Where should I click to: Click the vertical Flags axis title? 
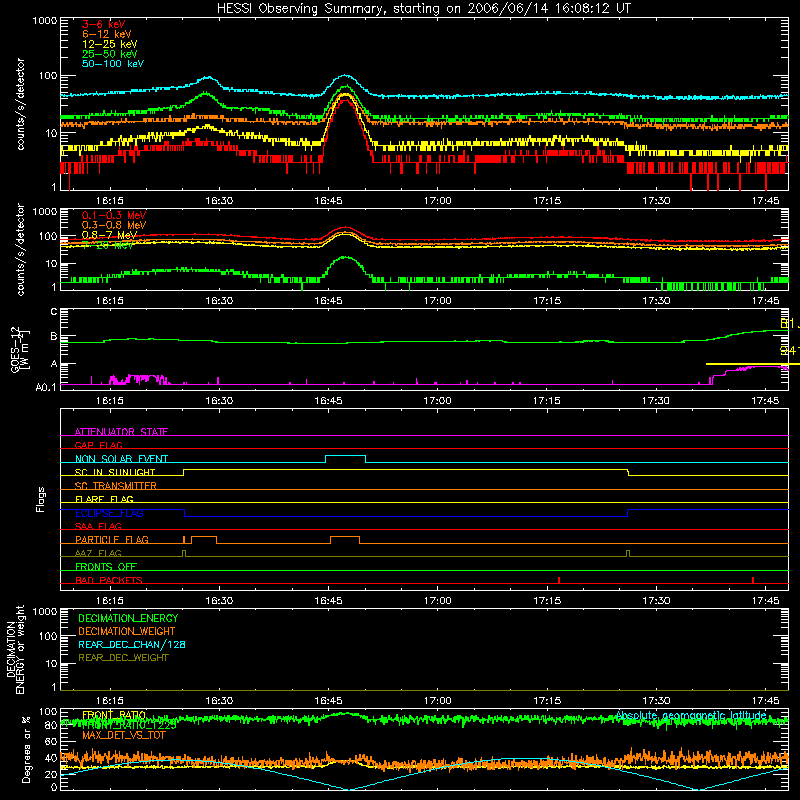pyautogui.click(x=41, y=499)
